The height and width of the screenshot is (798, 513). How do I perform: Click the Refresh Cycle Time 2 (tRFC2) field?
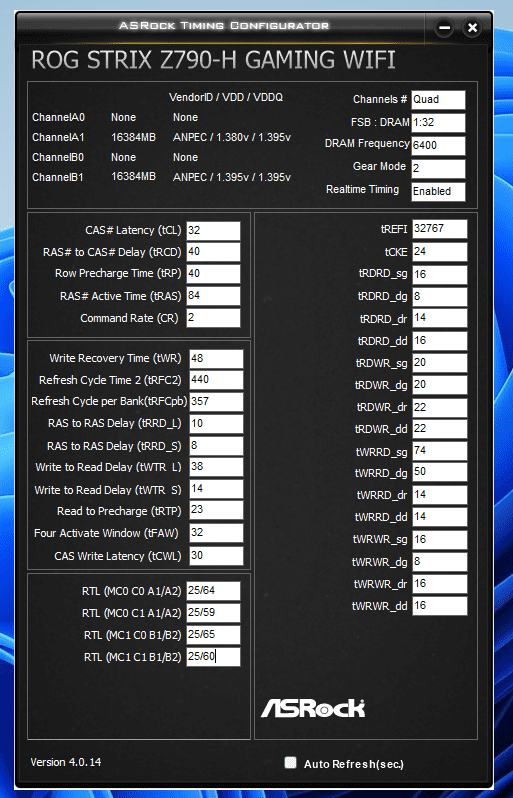[216, 380]
